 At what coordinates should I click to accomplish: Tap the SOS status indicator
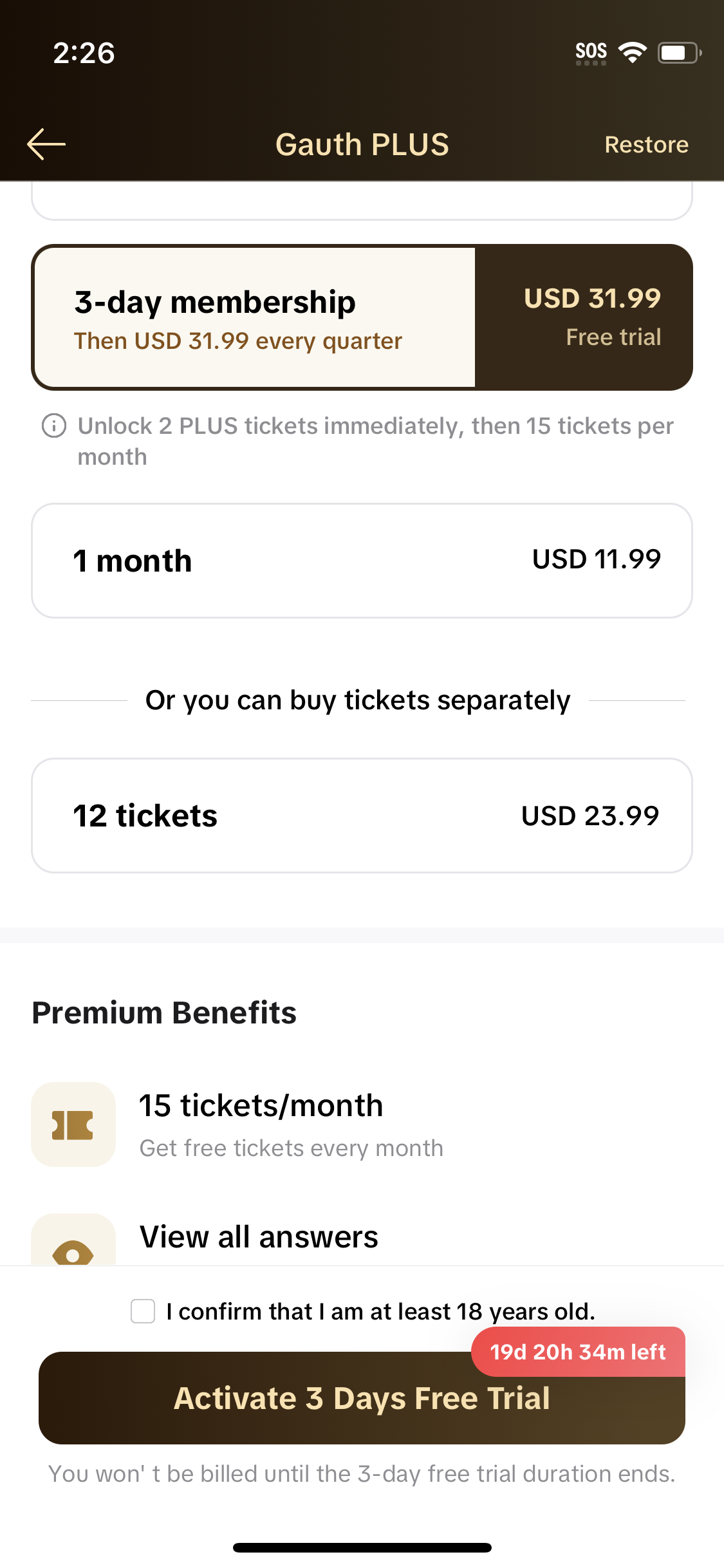tap(591, 52)
